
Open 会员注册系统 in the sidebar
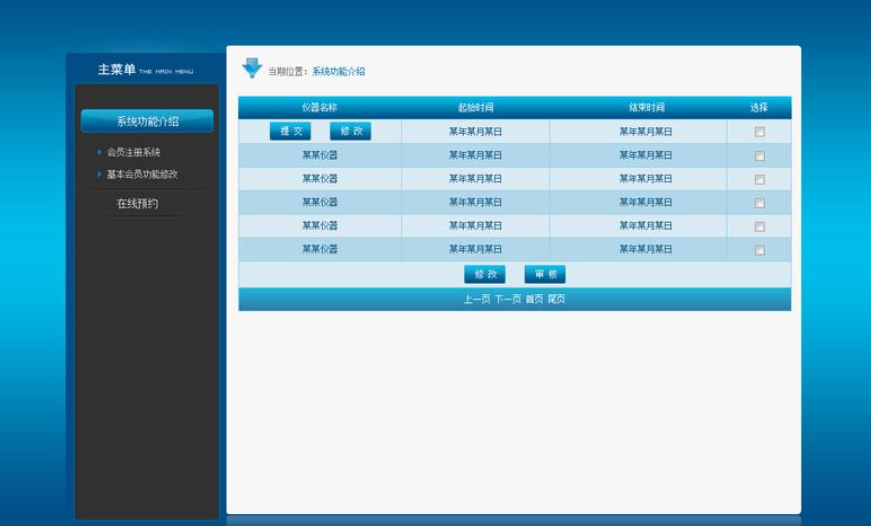[133, 153]
